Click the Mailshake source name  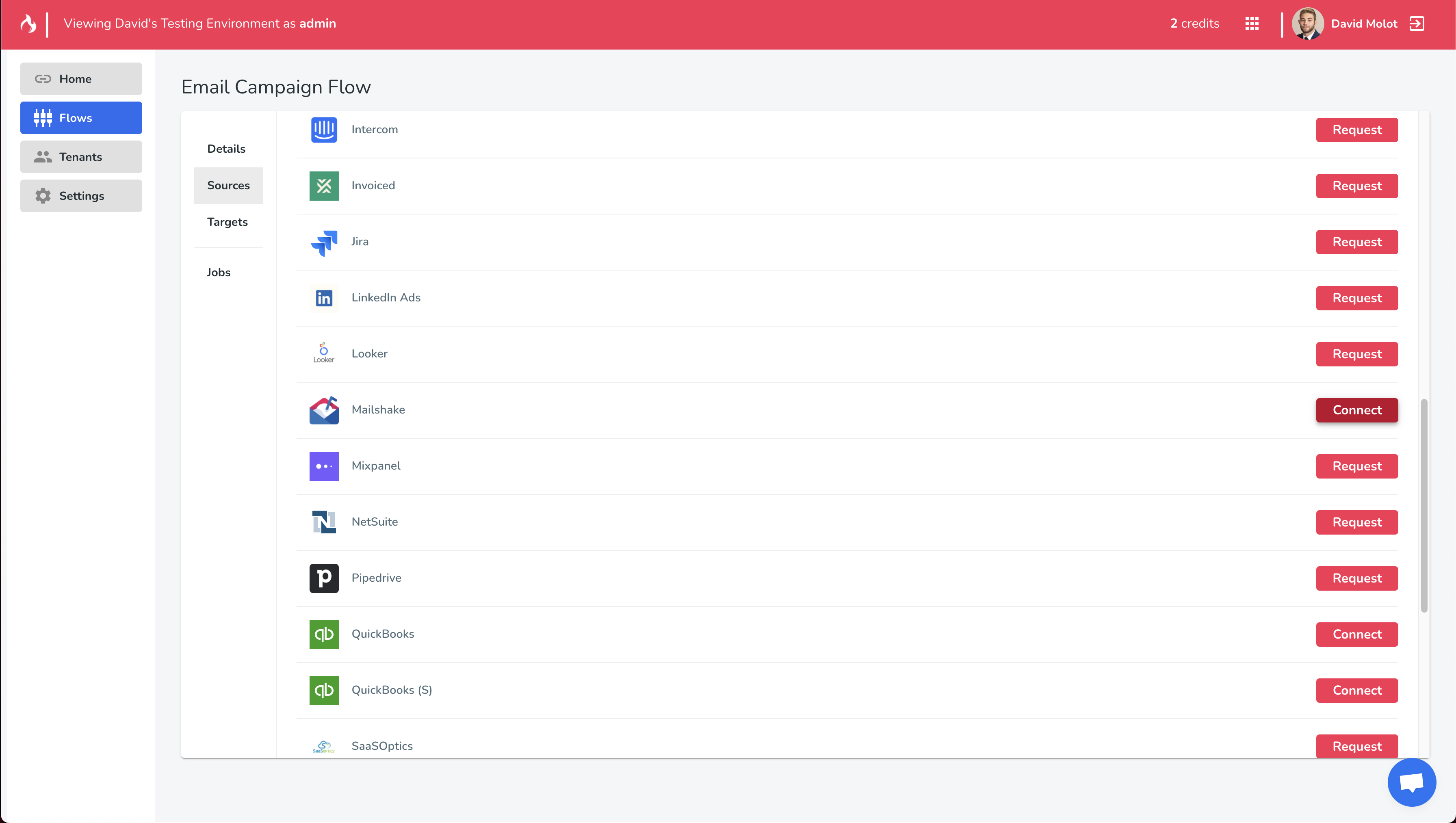coord(378,410)
